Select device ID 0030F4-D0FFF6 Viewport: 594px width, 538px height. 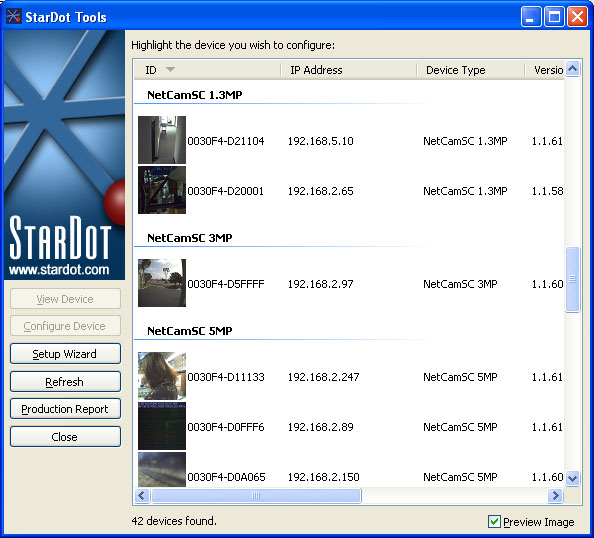pos(226,427)
